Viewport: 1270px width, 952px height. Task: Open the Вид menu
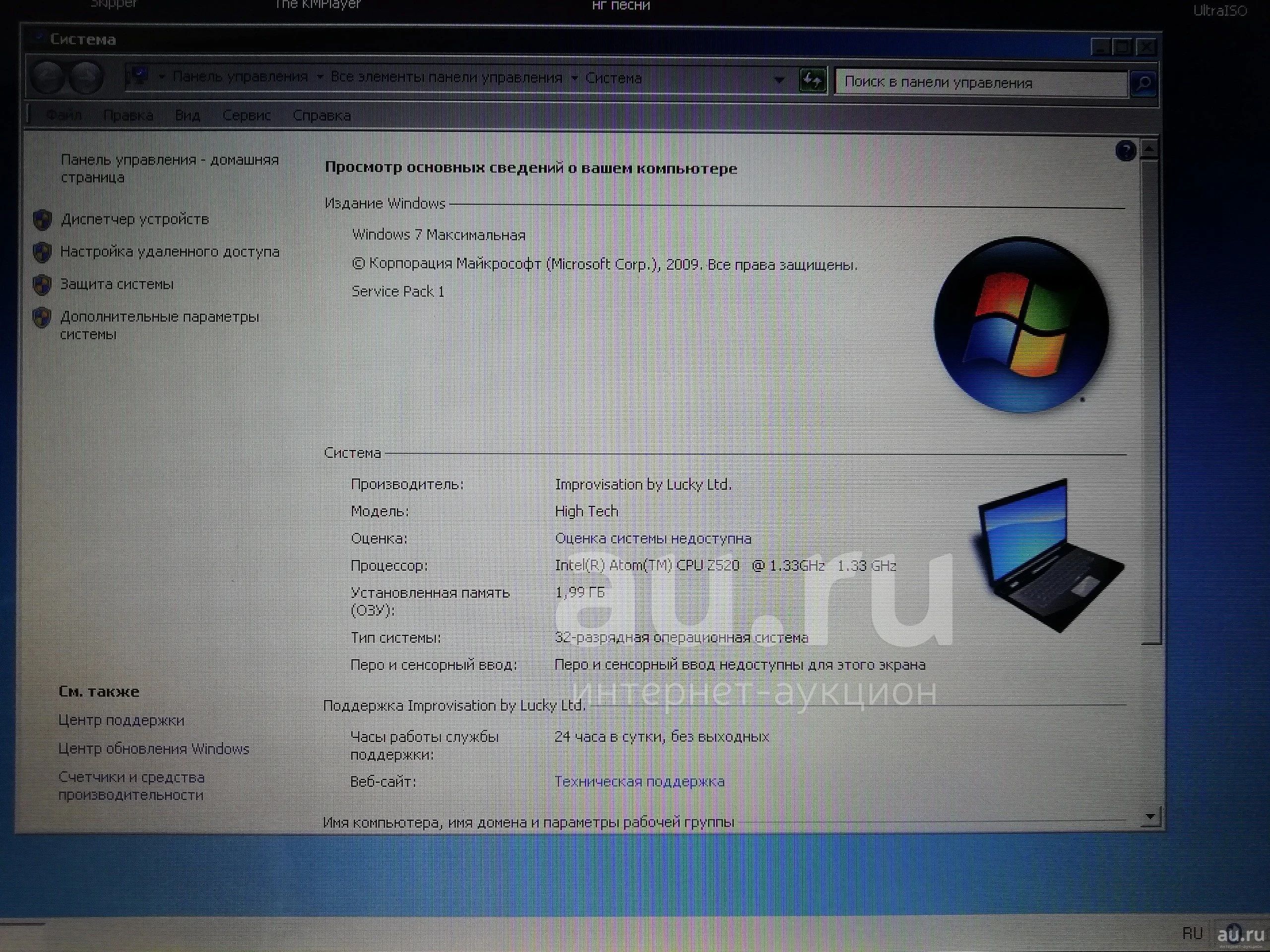coord(187,116)
